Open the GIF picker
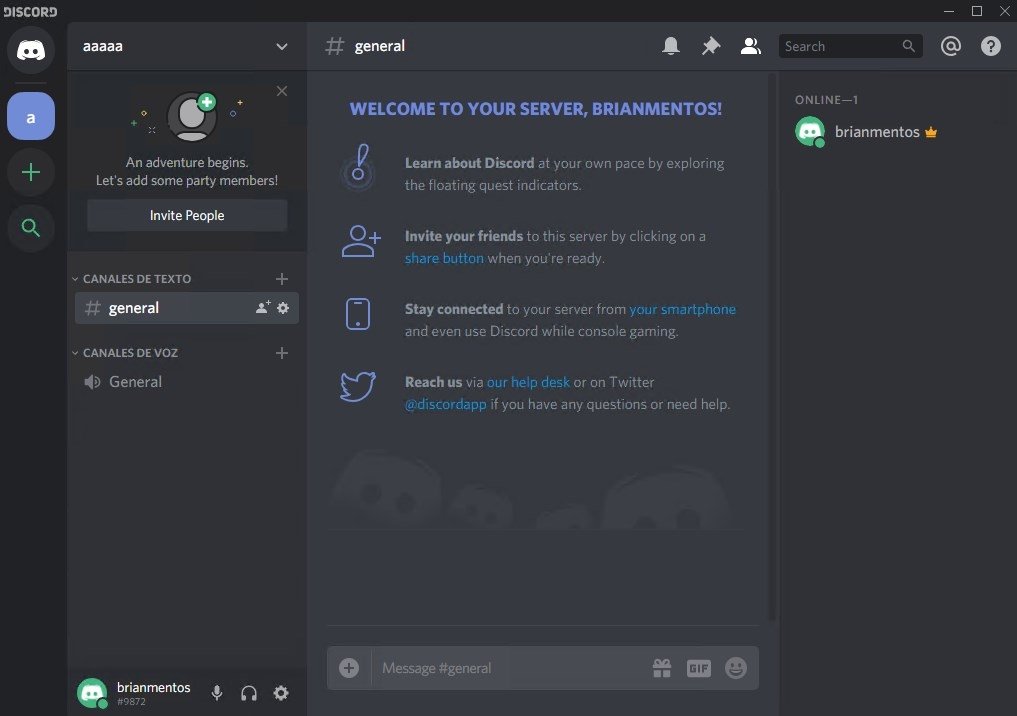 tap(699, 668)
